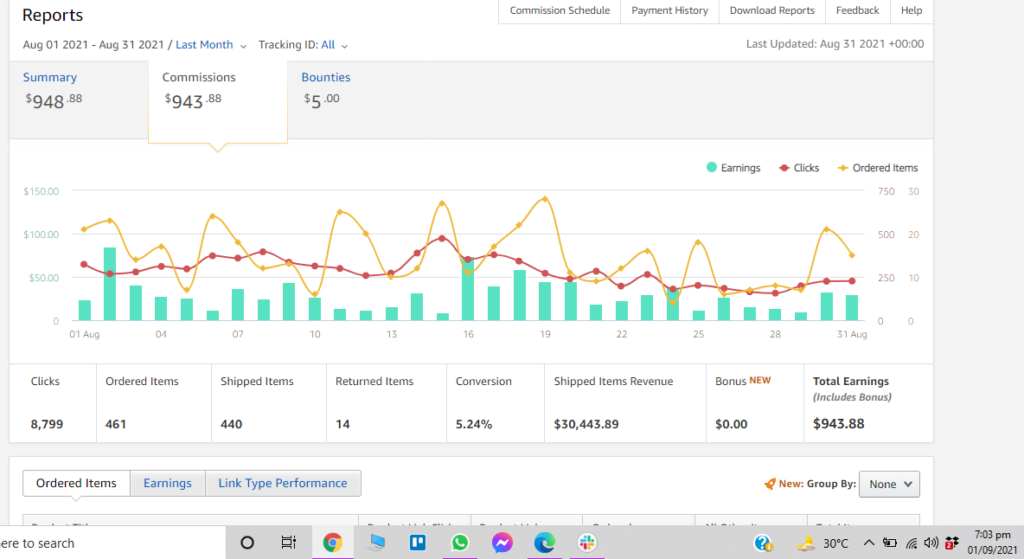1024x559 pixels.
Task: Click the tallest earnings bar on 02 Aug
Action: coord(110,284)
